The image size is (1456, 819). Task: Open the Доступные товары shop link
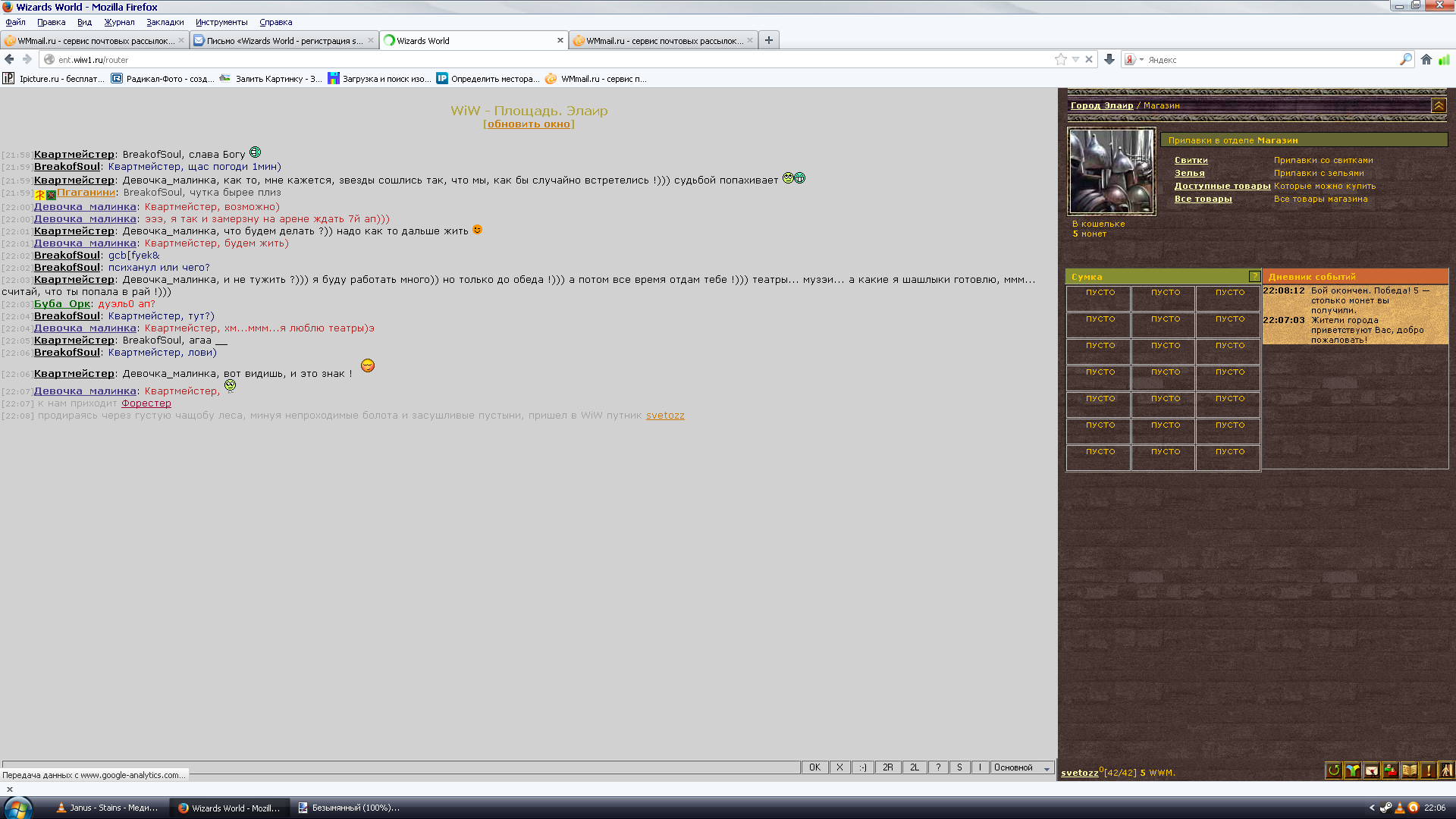pyautogui.click(x=1222, y=186)
